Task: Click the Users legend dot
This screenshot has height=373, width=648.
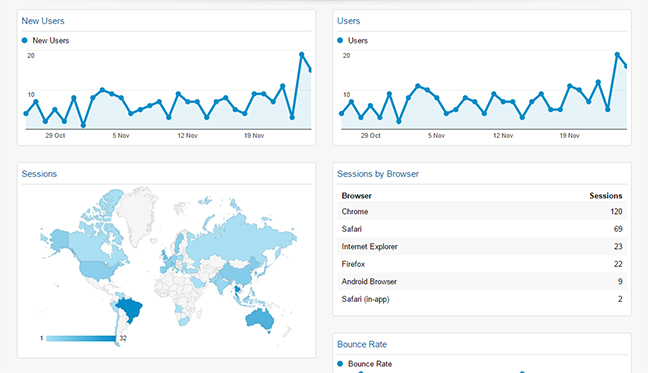Action: pyautogui.click(x=340, y=40)
